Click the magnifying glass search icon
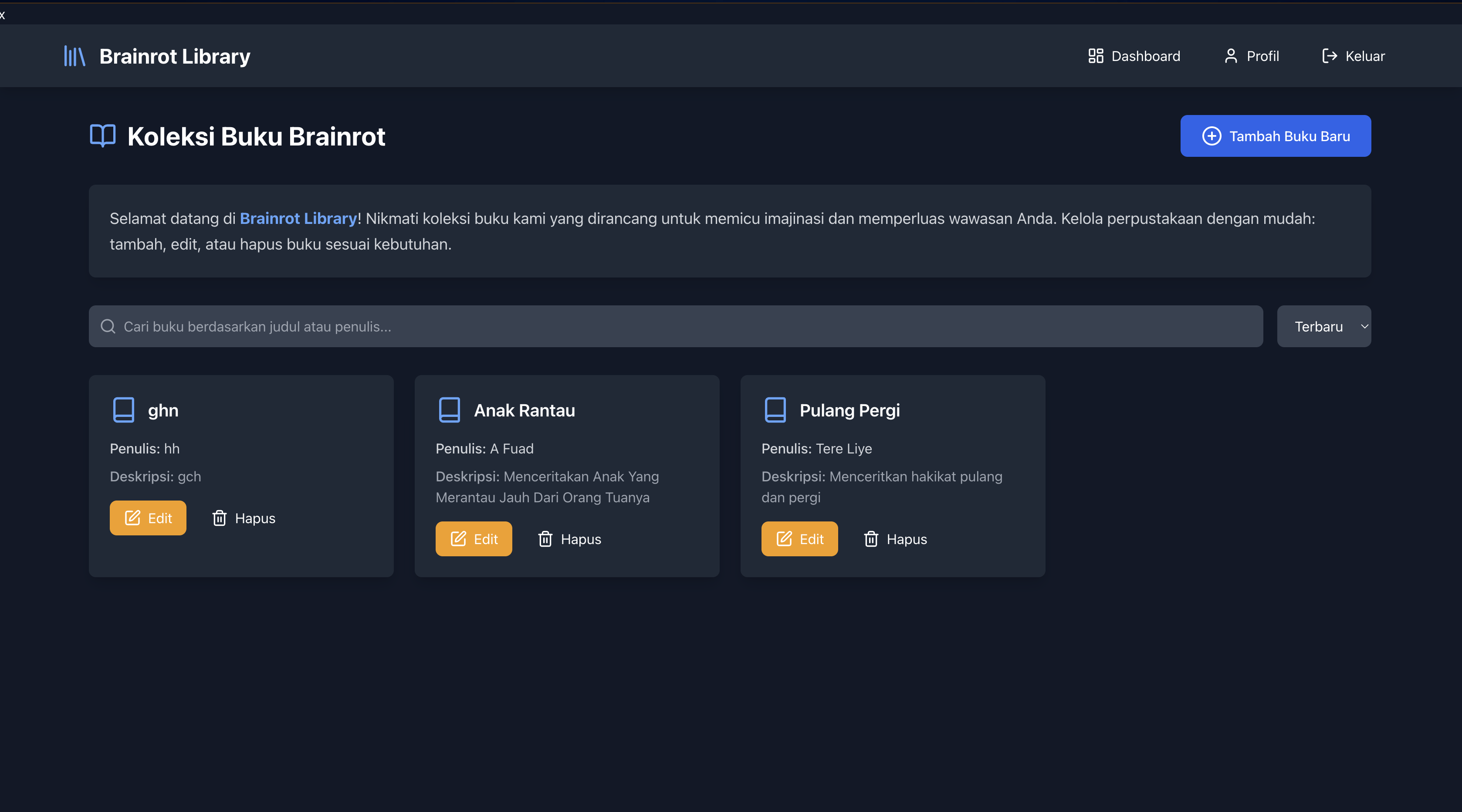Screen dimensions: 1462x812 108,326
